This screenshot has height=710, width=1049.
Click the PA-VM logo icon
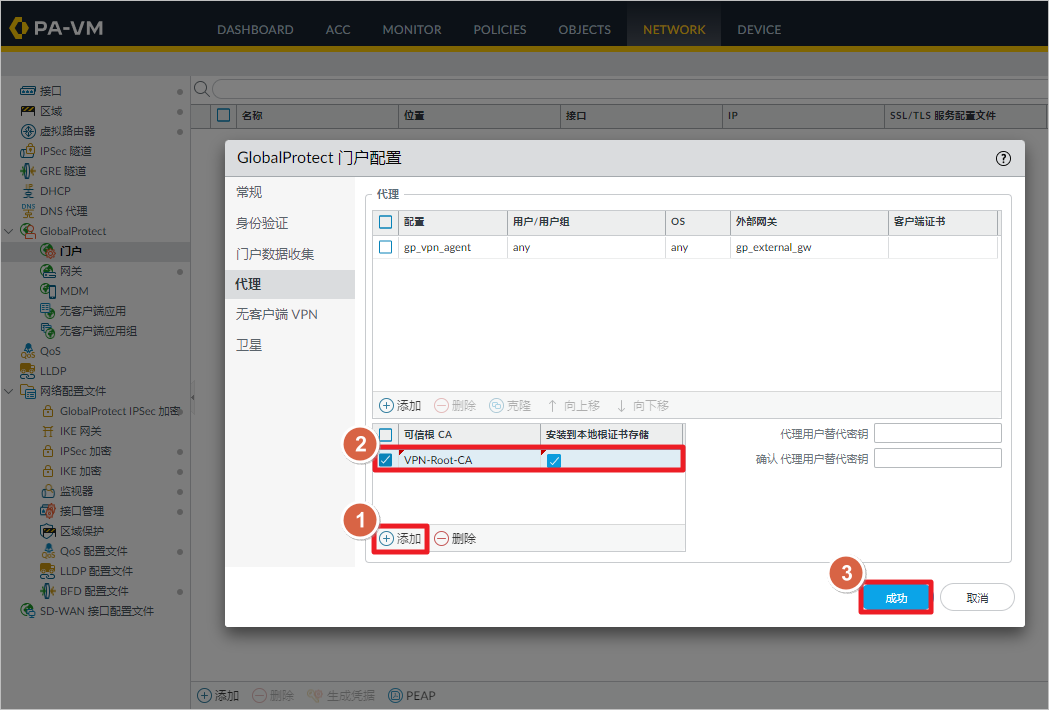[19, 28]
